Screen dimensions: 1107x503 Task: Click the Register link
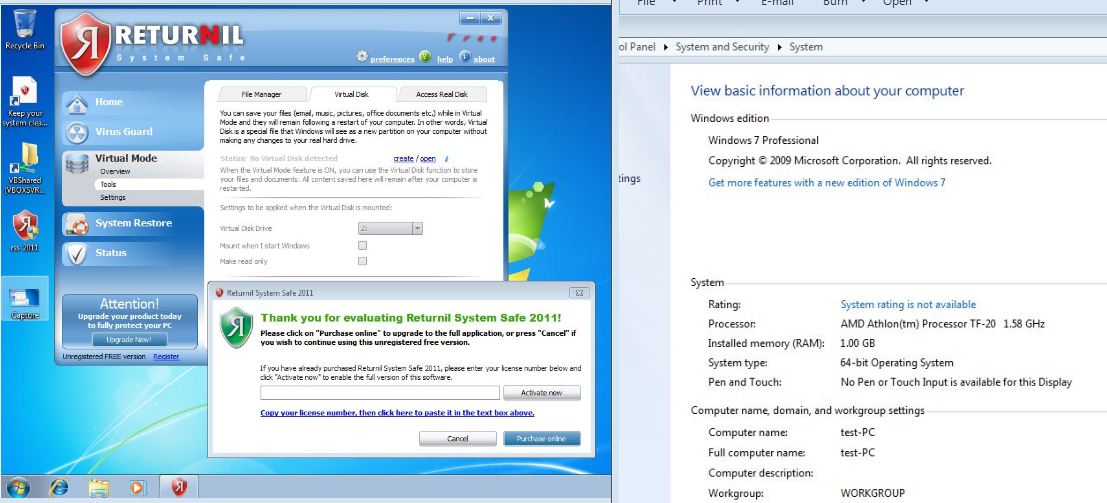click(166, 357)
